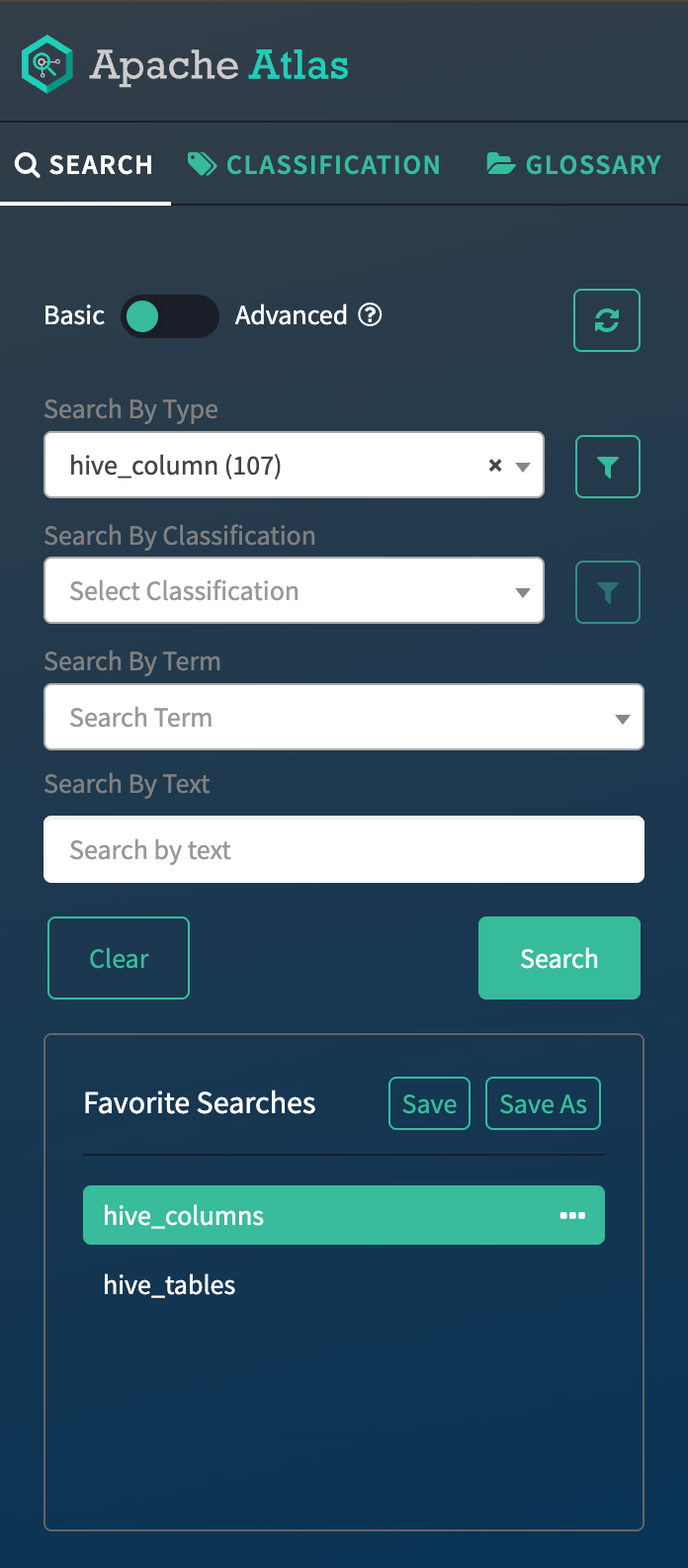Click Save in Favorite Searches
Screen dimensions: 688x1568
[429, 1103]
